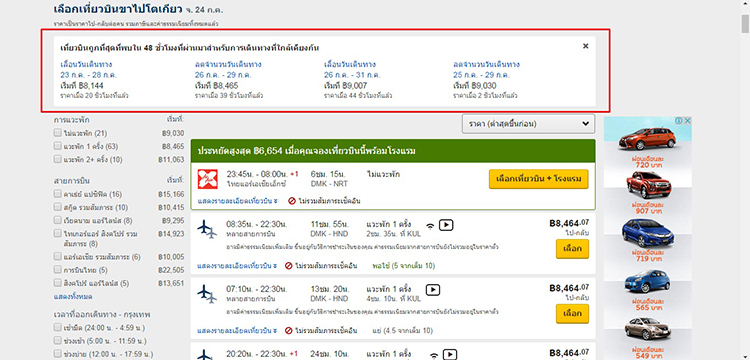Tick the แวะพัก 2+ ครั้ง (10) filter
The height and width of the screenshot is (360, 750).
pyautogui.click(x=57, y=159)
